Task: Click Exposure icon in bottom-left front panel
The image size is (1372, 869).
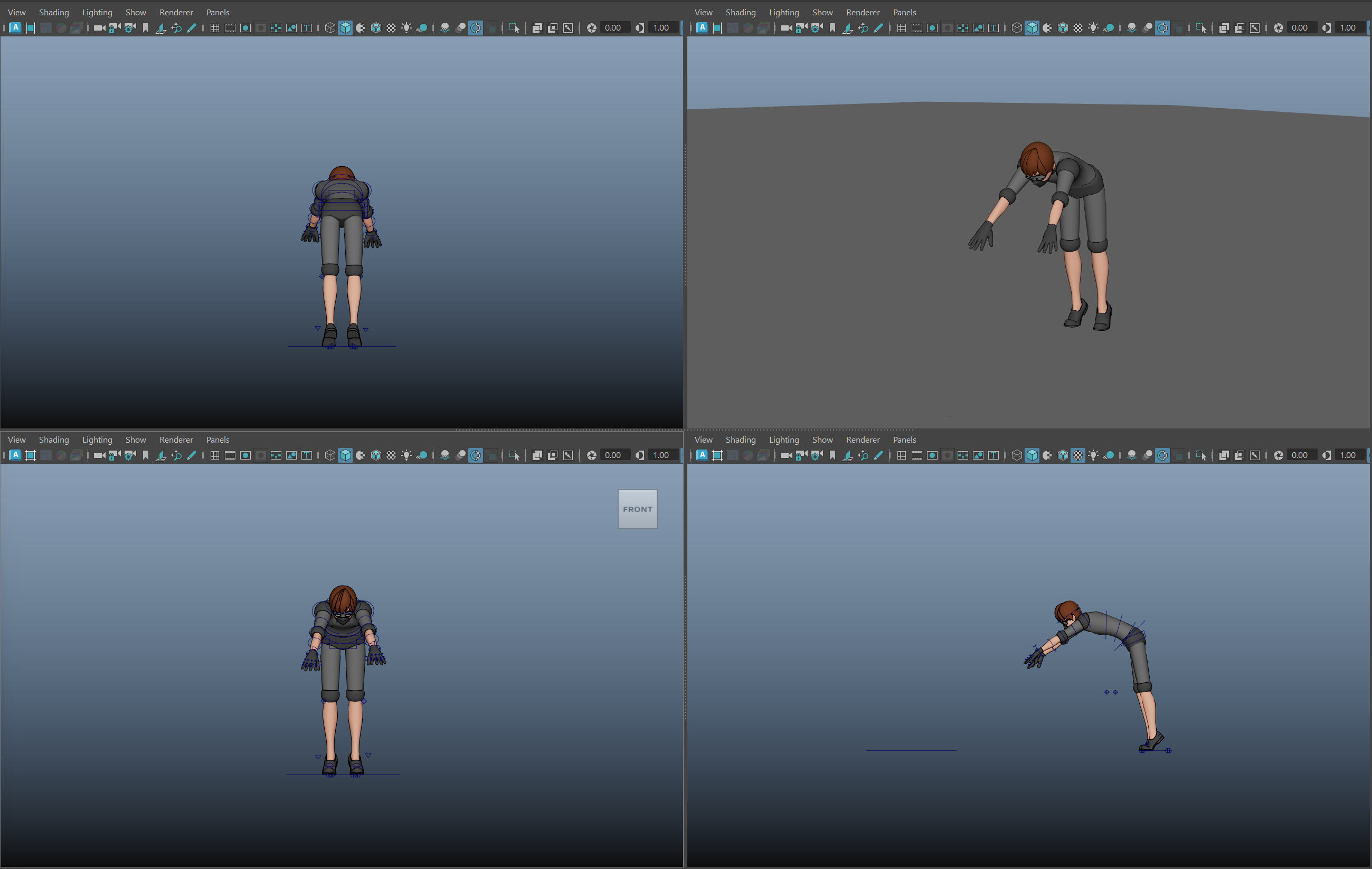Action: coord(591,455)
